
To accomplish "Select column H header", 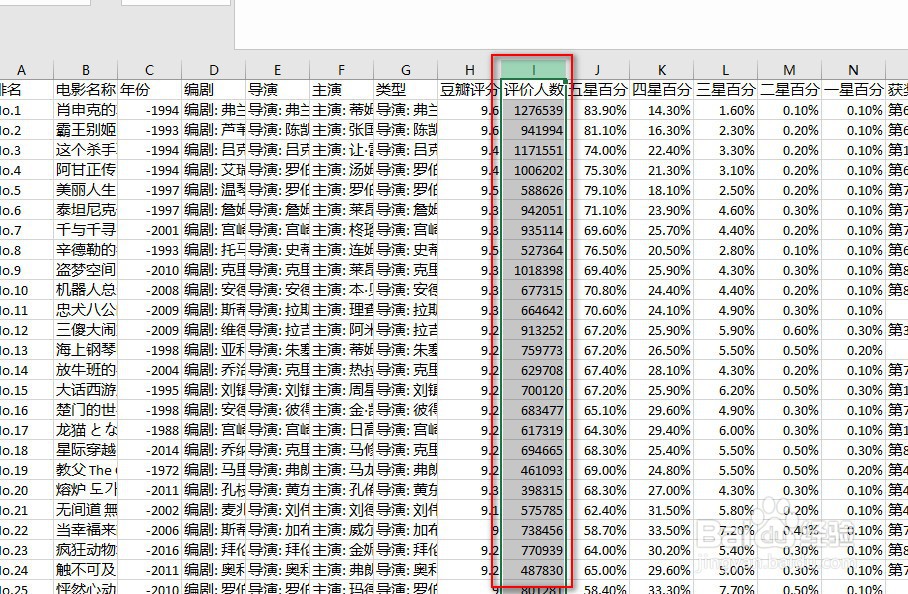I will (470, 70).
